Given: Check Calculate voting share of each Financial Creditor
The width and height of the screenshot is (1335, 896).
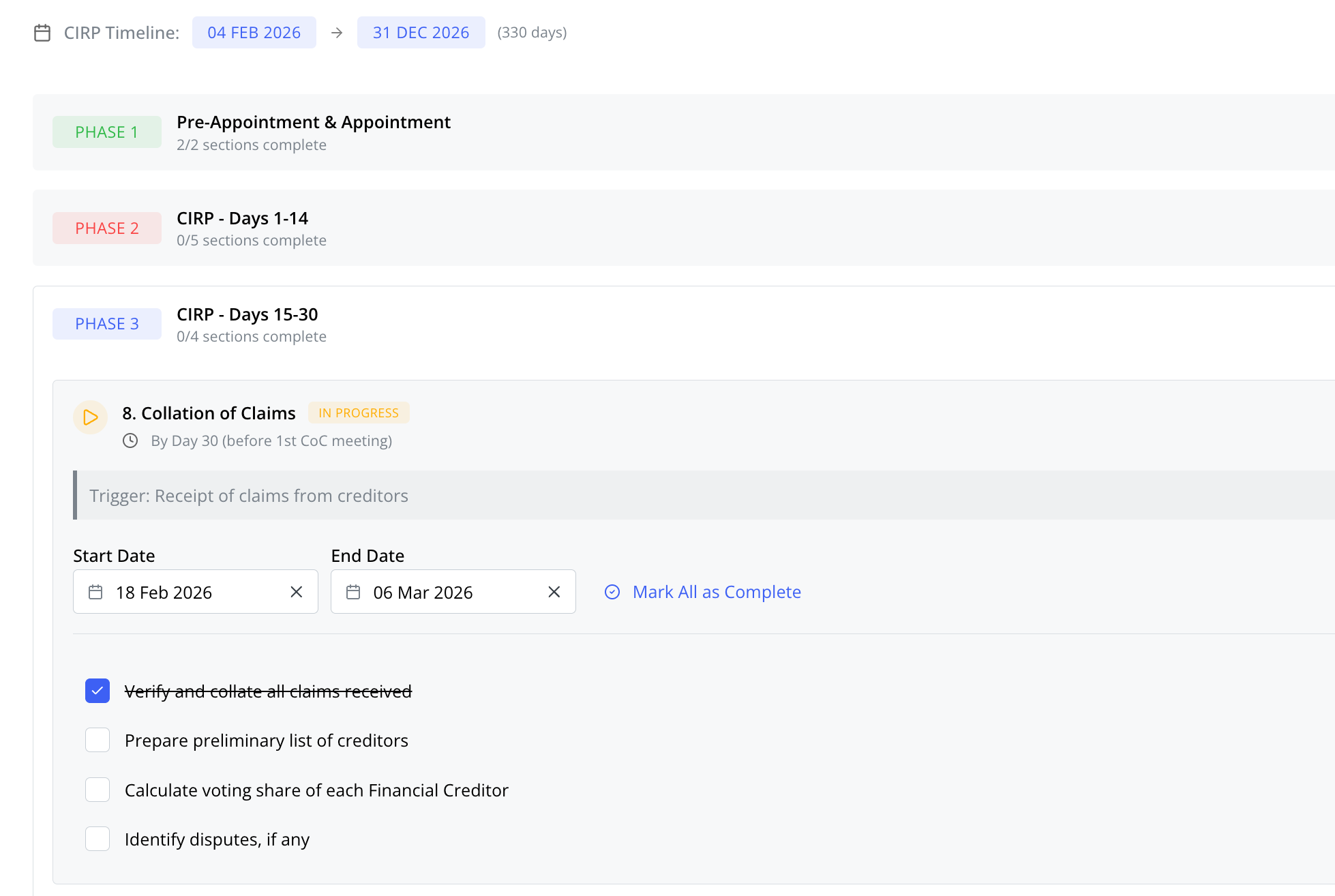Looking at the screenshot, I should [97, 790].
